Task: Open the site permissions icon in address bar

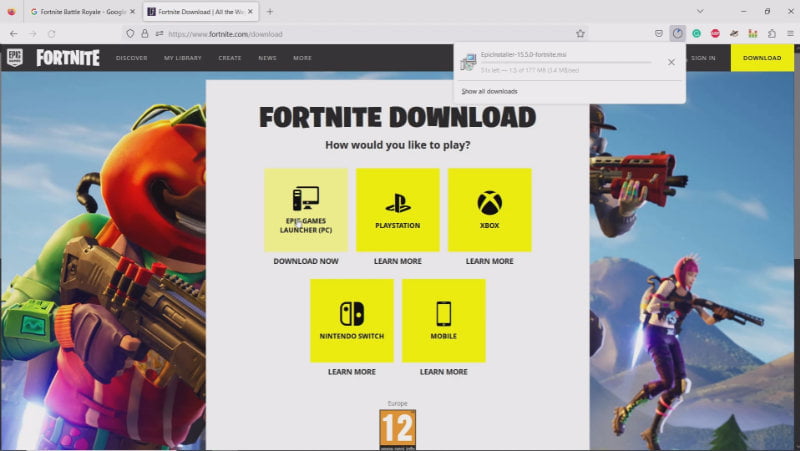Action: tap(159, 34)
